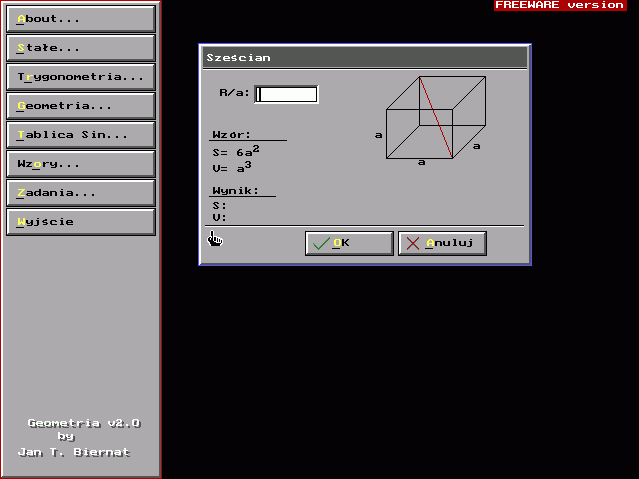Click the Sześcian dialog title bar
Image resolution: width=639 pixels, height=479 pixels.
[365, 57]
